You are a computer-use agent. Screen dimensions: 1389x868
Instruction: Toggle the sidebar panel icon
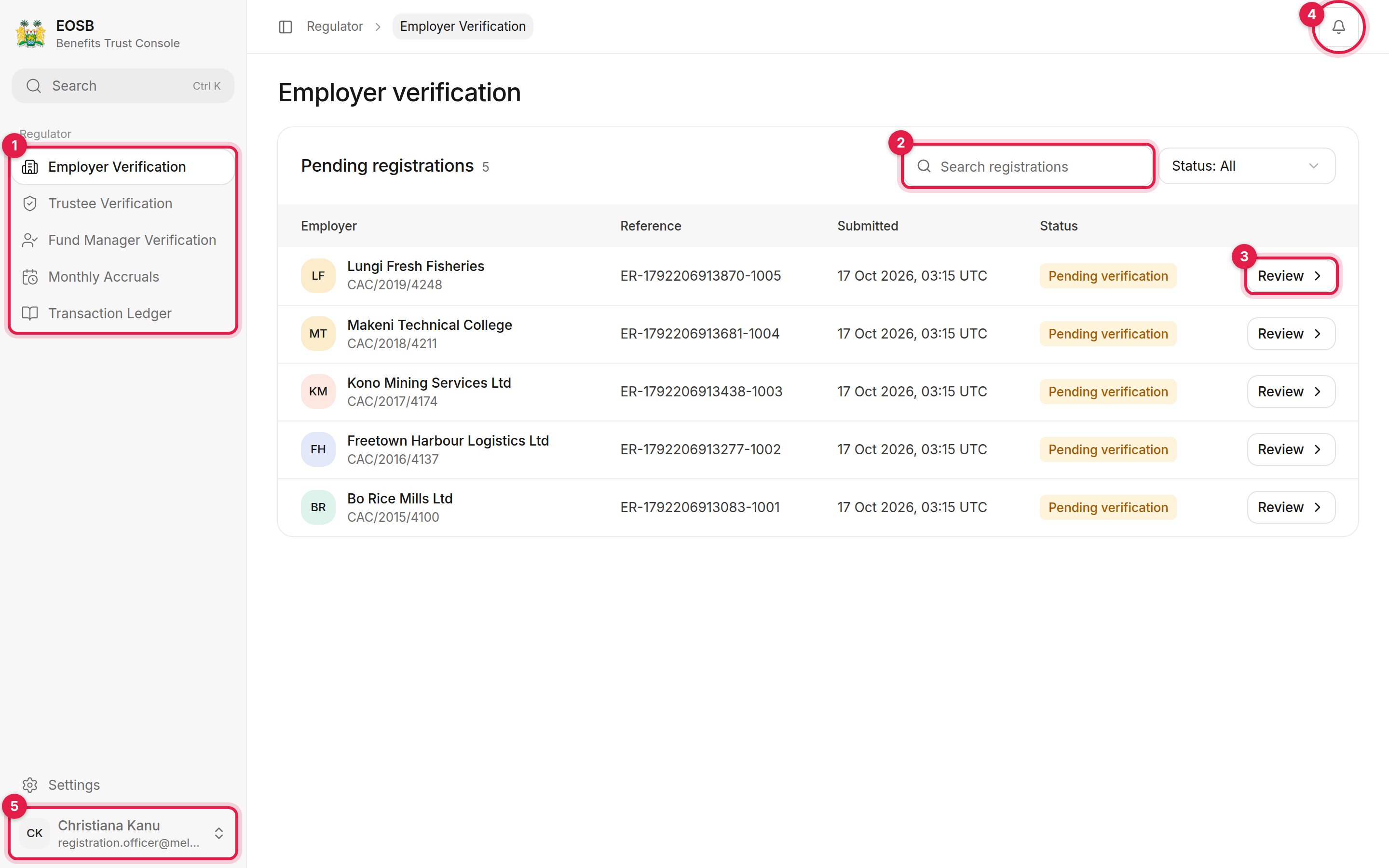285,27
